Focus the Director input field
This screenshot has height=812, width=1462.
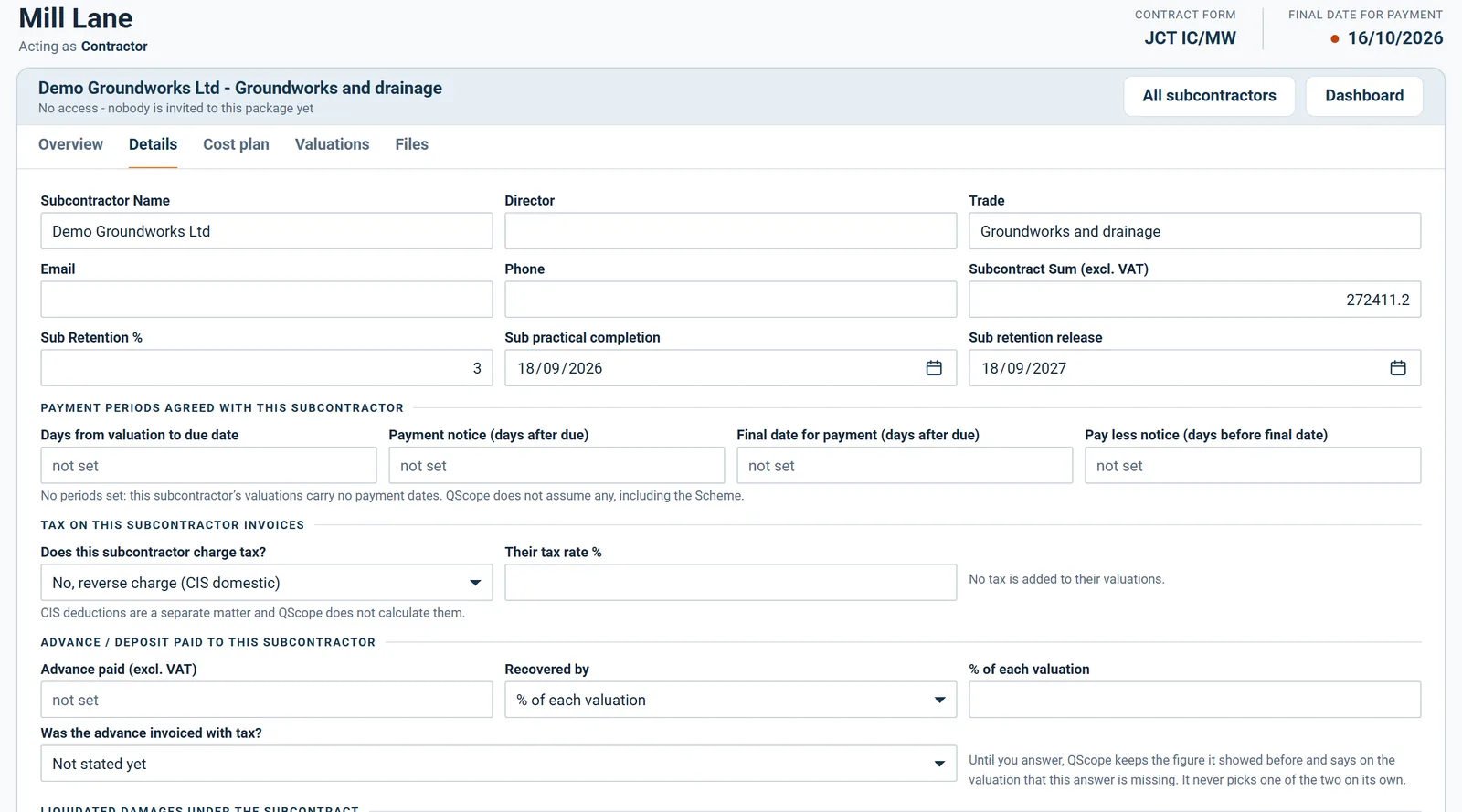click(x=731, y=231)
